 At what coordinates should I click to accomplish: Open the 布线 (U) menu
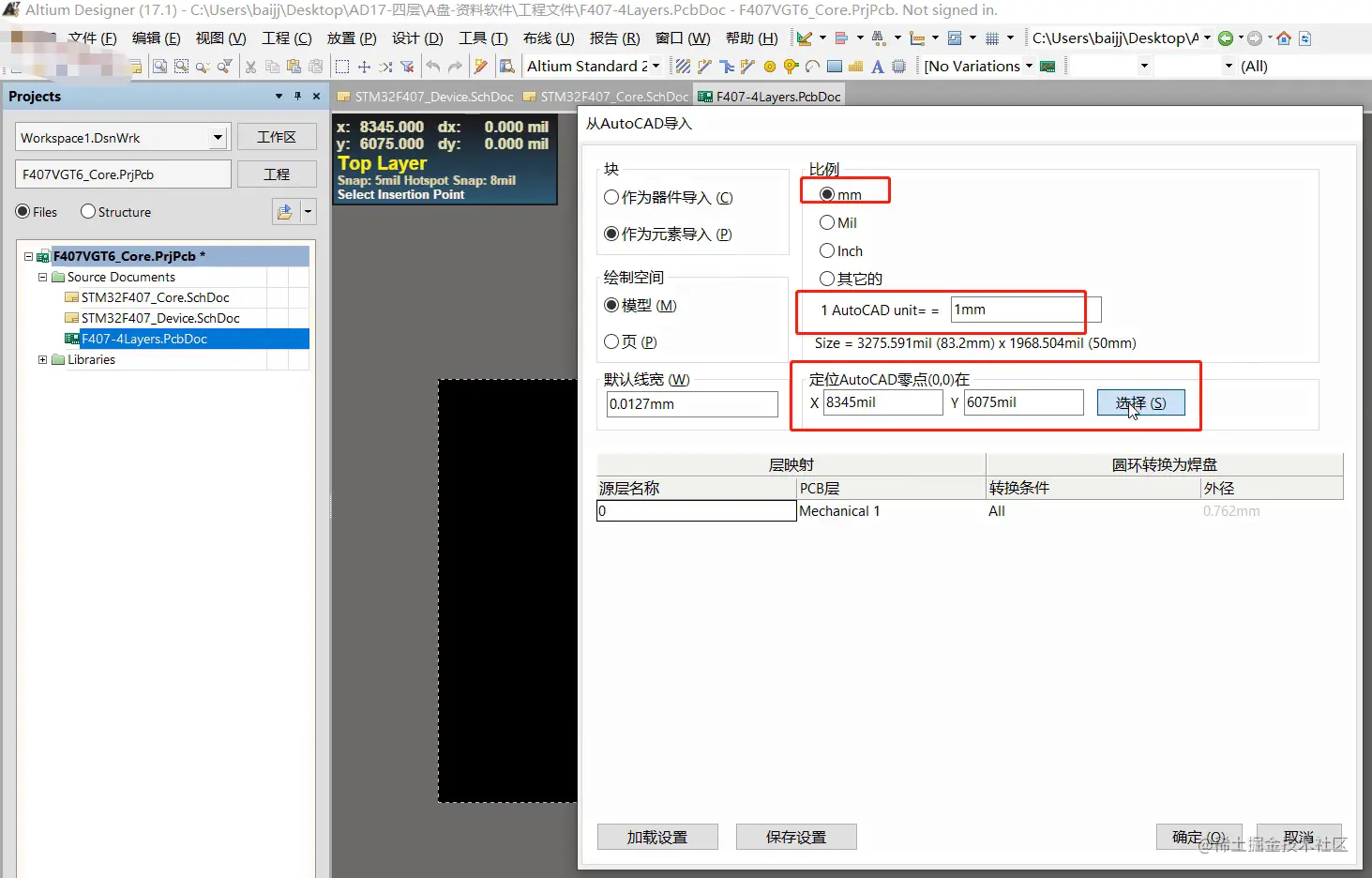(549, 38)
